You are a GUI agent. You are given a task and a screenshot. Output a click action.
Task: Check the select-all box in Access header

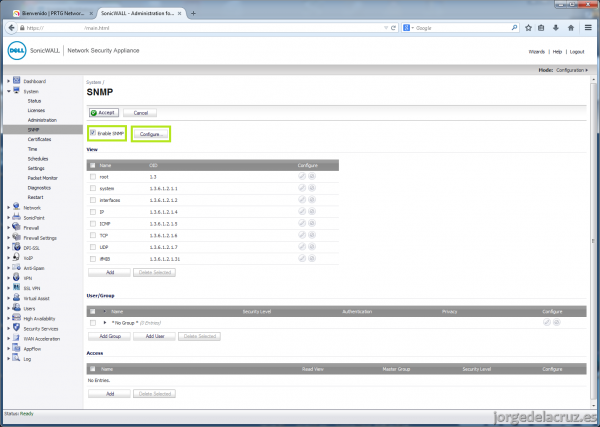point(93,369)
